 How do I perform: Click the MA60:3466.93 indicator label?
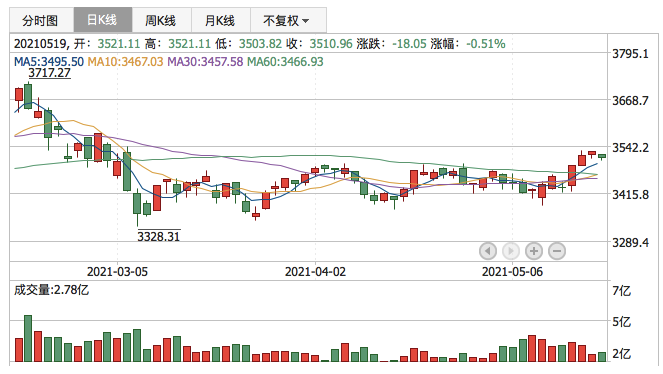[285, 62]
